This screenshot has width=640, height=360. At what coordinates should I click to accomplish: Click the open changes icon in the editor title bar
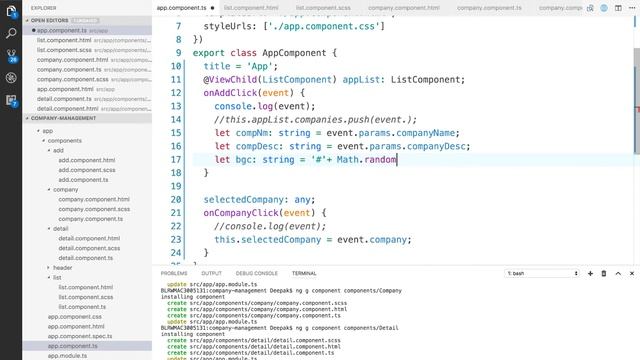[590, 8]
